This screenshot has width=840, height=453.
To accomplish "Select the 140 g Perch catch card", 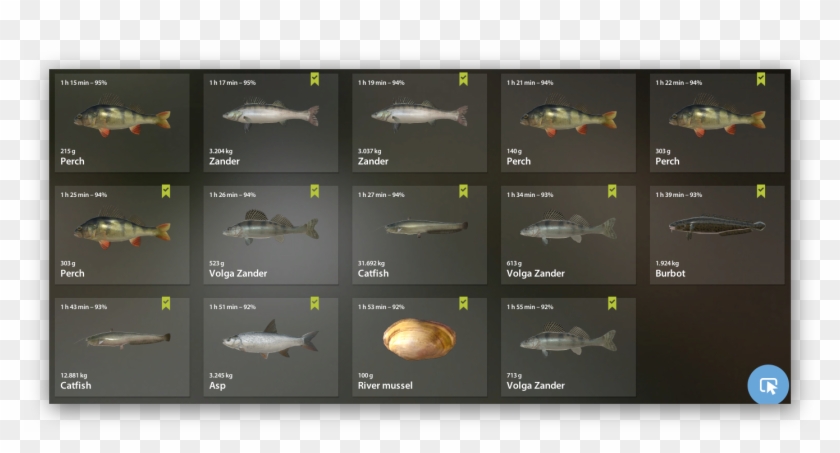I will tap(568, 123).
